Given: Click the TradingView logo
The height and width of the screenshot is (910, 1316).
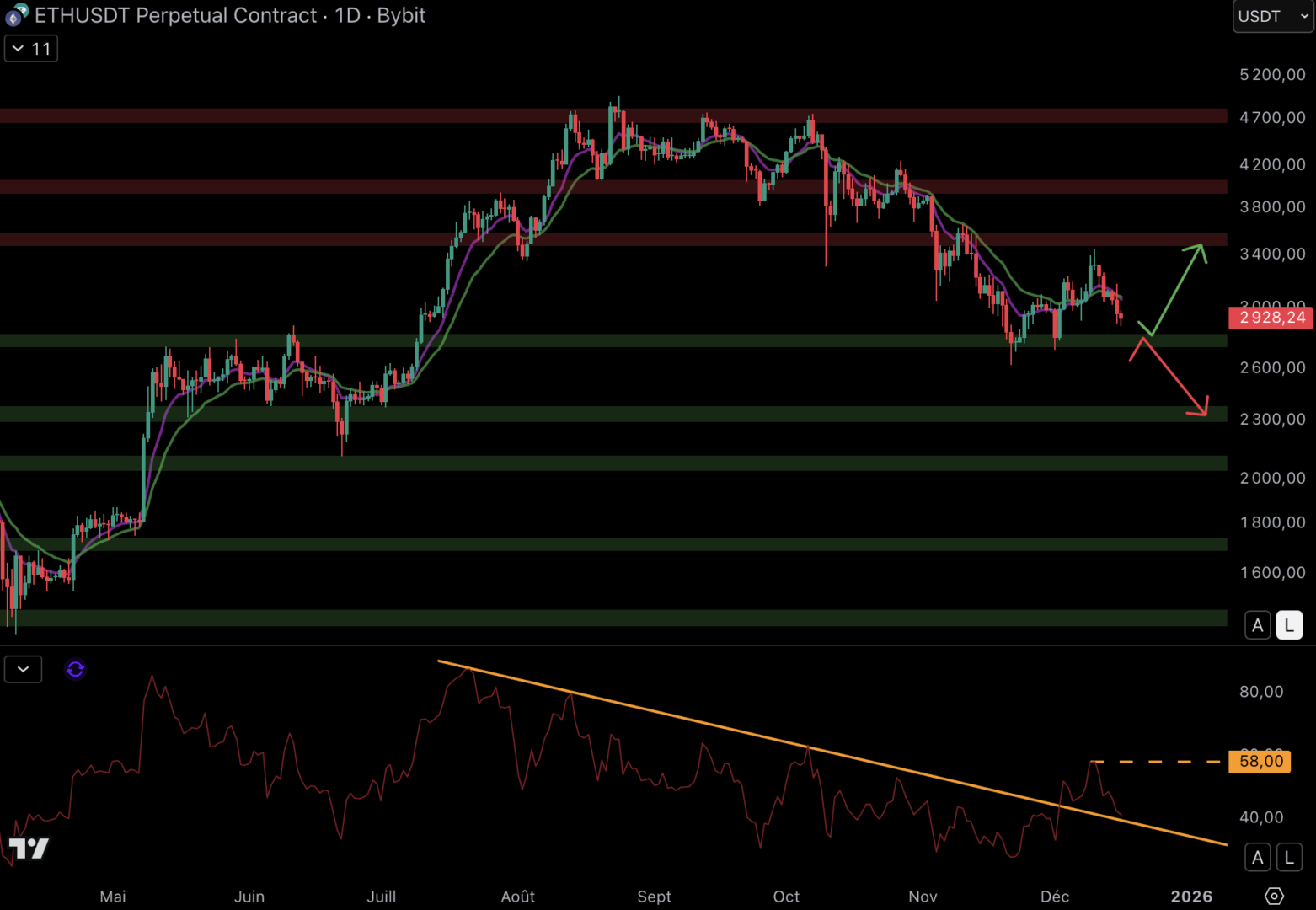Looking at the screenshot, I should (29, 848).
